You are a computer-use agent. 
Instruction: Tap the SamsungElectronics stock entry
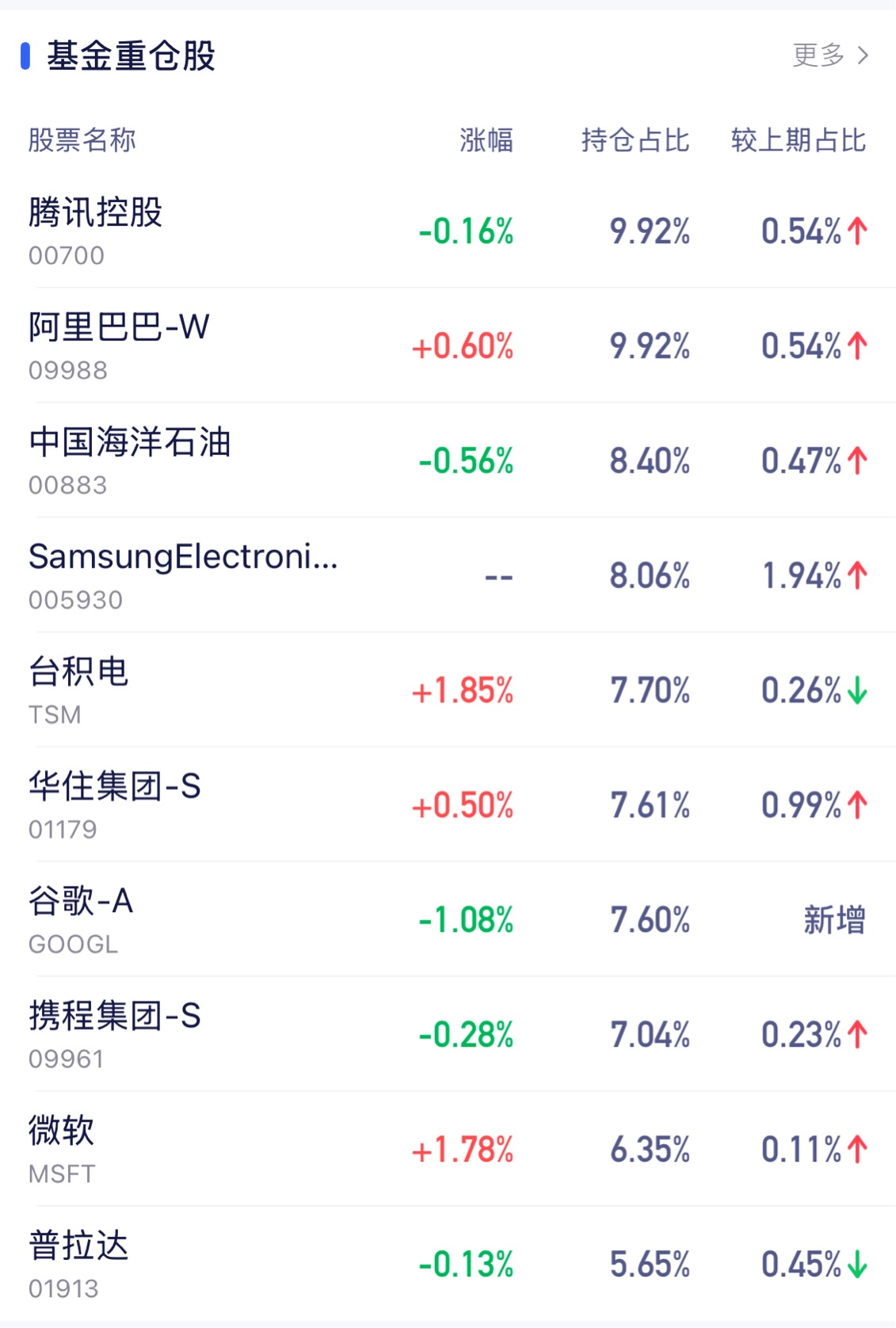click(183, 557)
